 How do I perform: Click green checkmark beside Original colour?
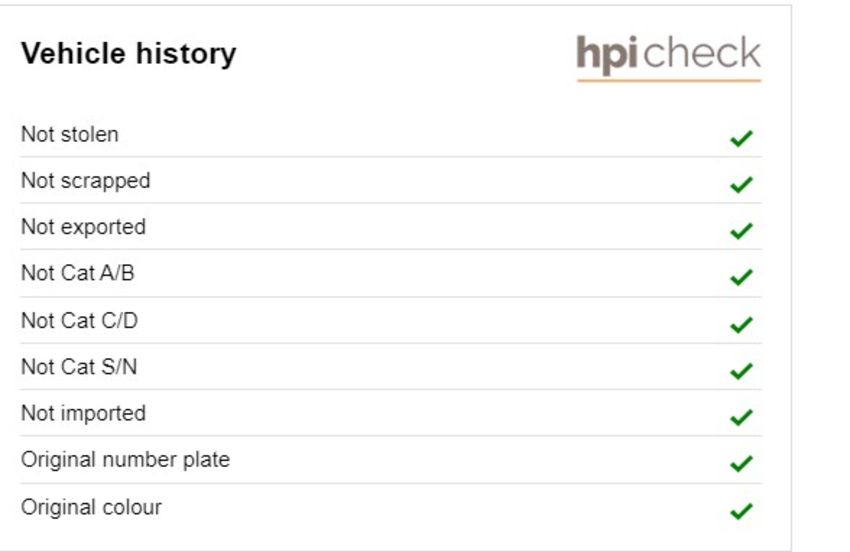[x=741, y=511]
